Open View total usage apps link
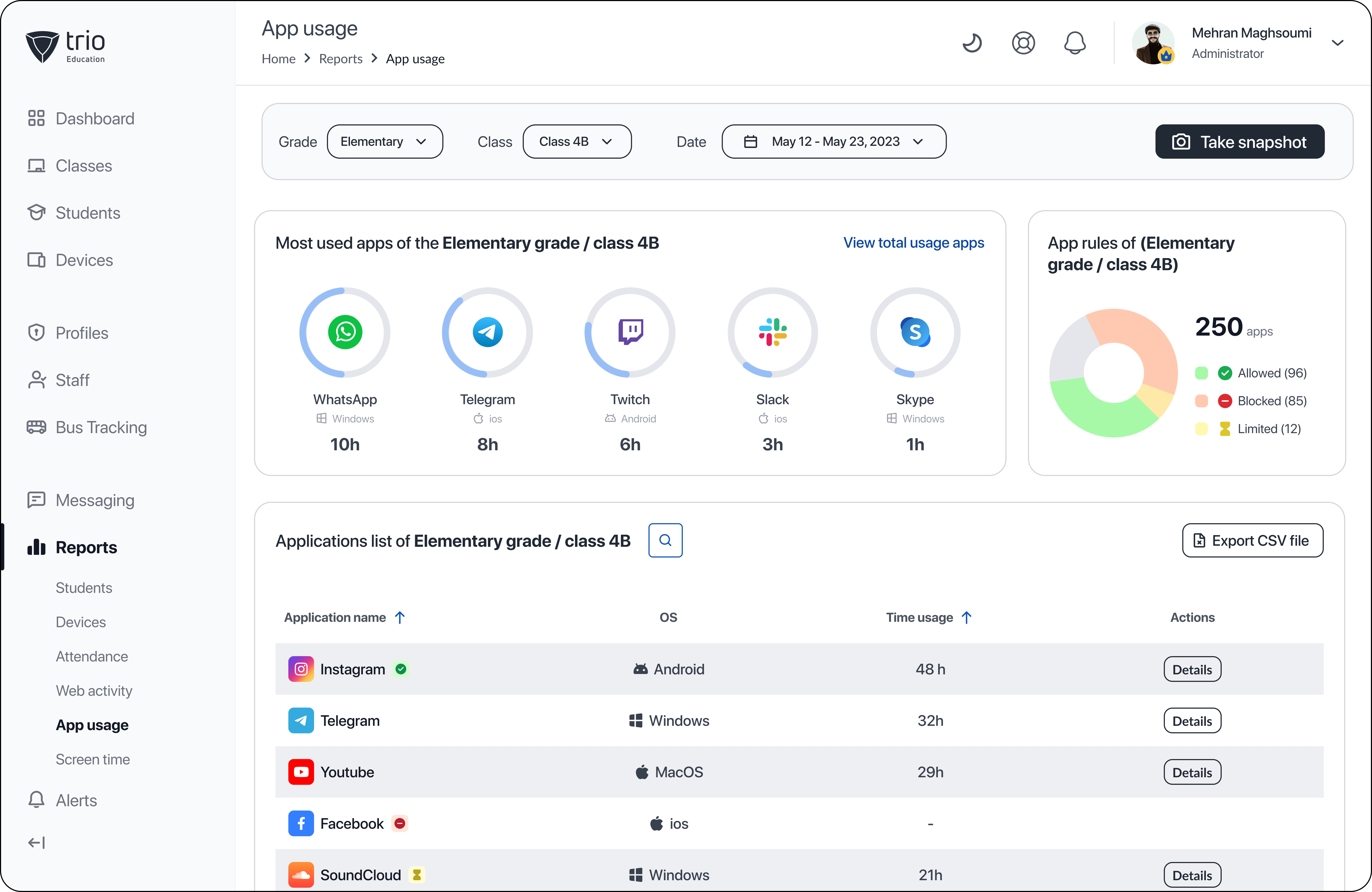 [914, 243]
